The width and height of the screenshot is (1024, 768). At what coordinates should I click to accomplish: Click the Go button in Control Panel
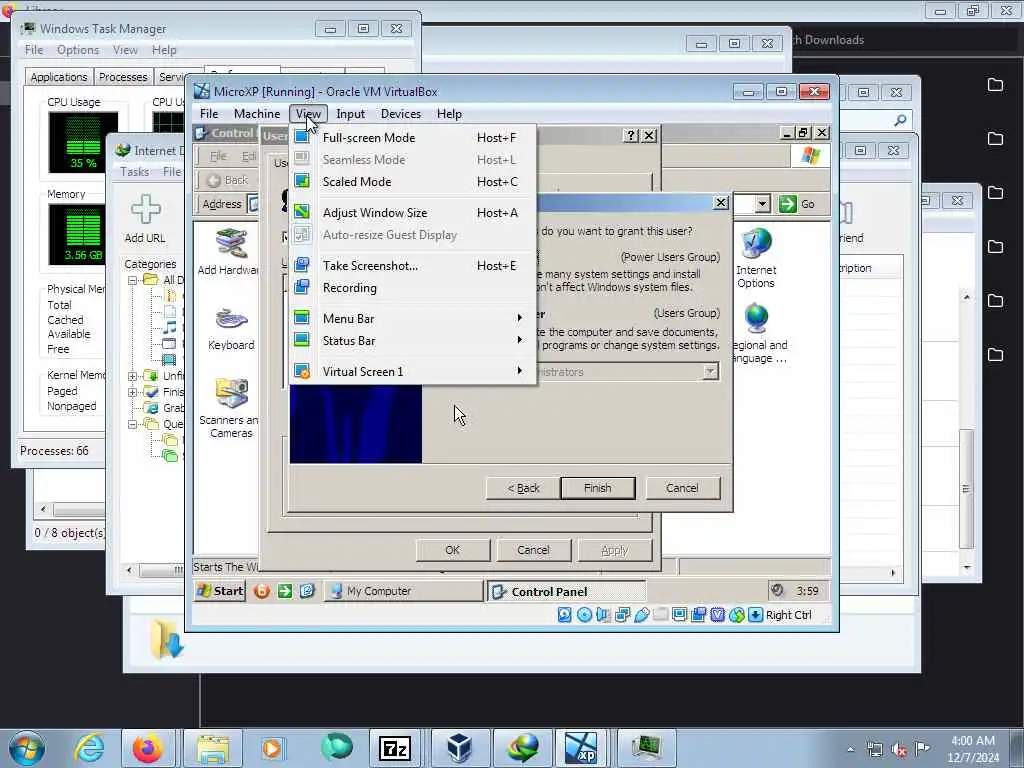(797, 204)
